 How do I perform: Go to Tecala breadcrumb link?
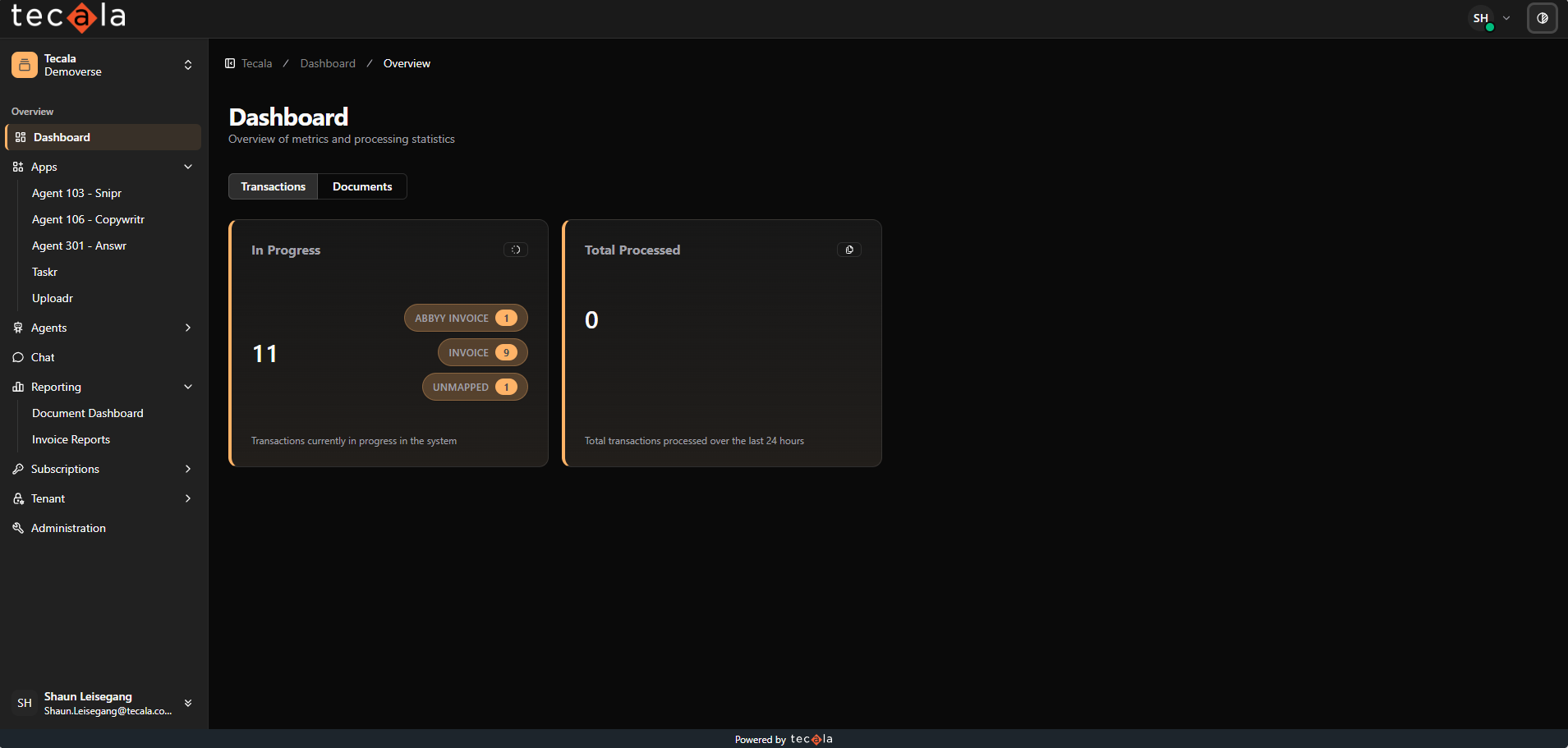pos(256,63)
